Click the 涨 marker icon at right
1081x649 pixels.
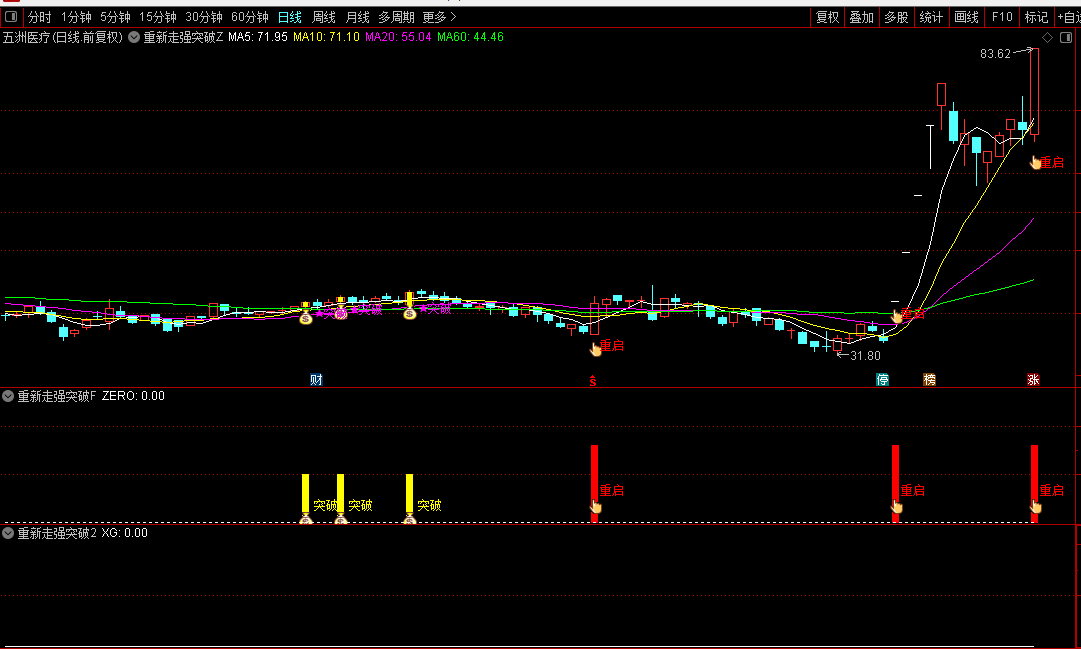point(1033,379)
